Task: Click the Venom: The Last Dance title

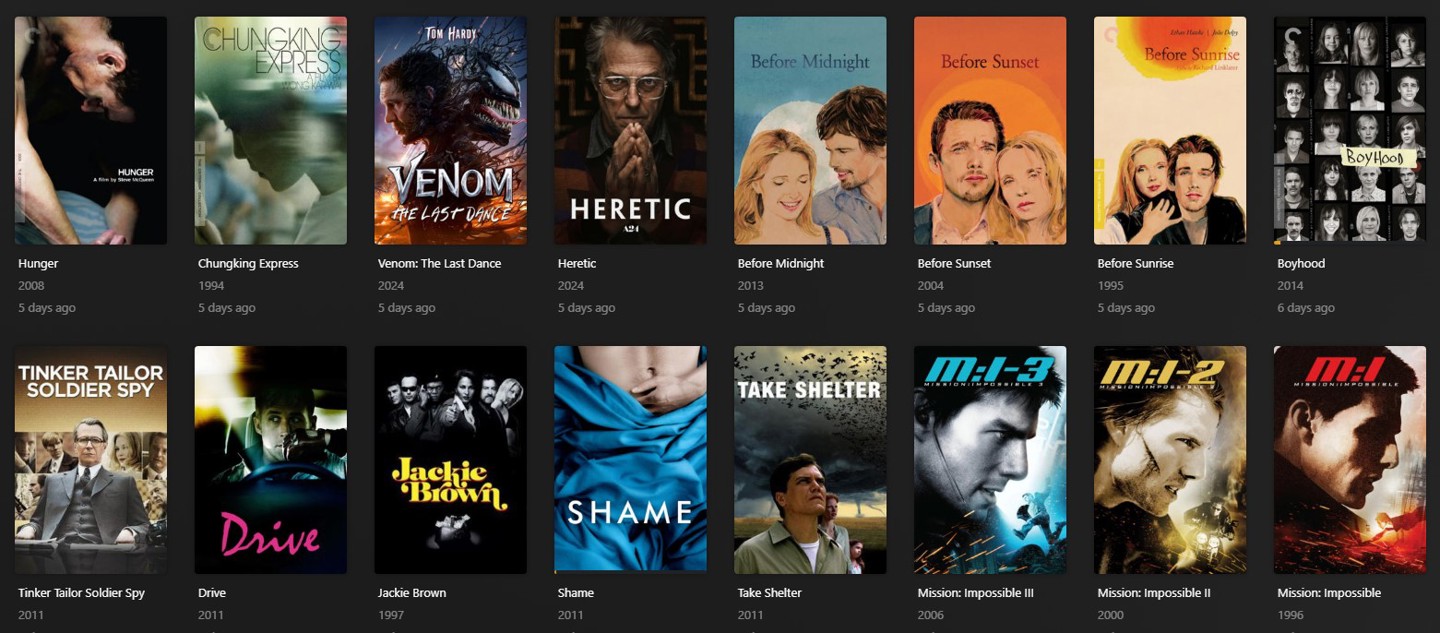Action: click(439, 264)
